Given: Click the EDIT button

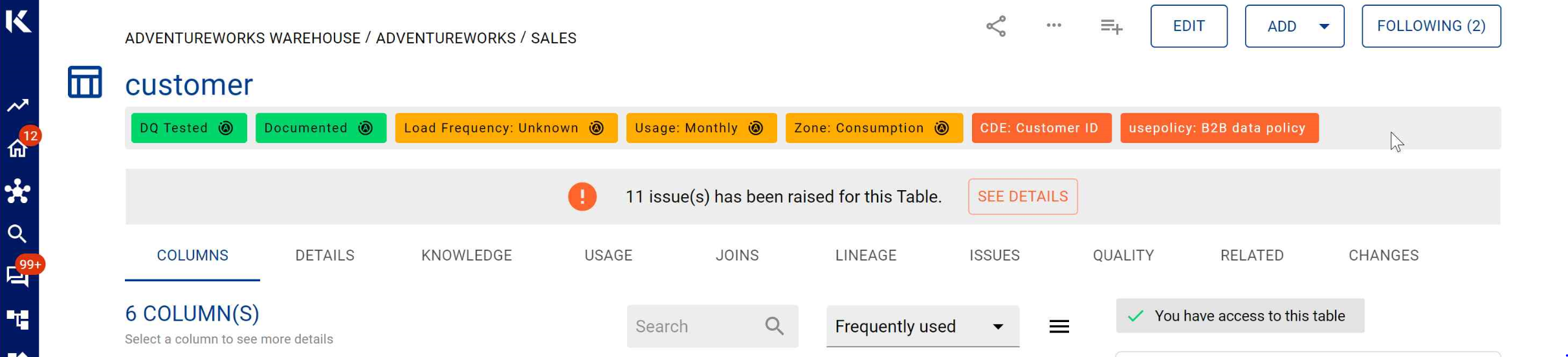Looking at the screenshot, I should [1188, 27].
